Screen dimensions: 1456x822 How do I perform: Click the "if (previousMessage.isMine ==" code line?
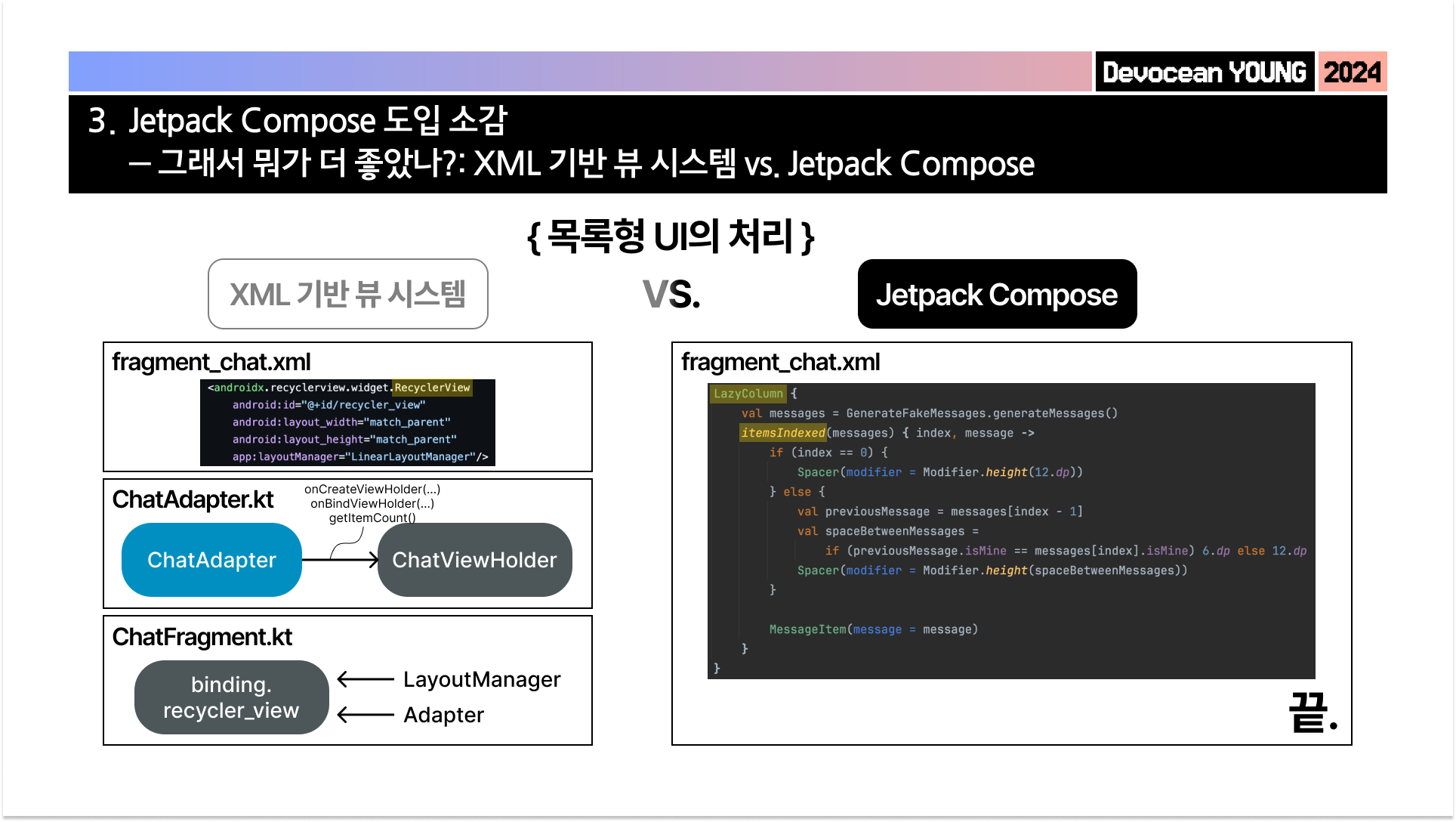(1066, 551)
